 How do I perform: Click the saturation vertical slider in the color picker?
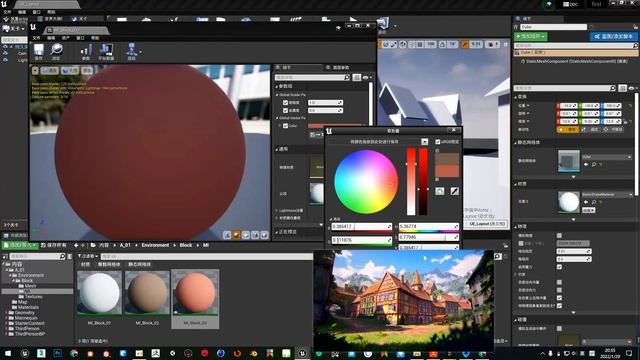tap(411, 182)
